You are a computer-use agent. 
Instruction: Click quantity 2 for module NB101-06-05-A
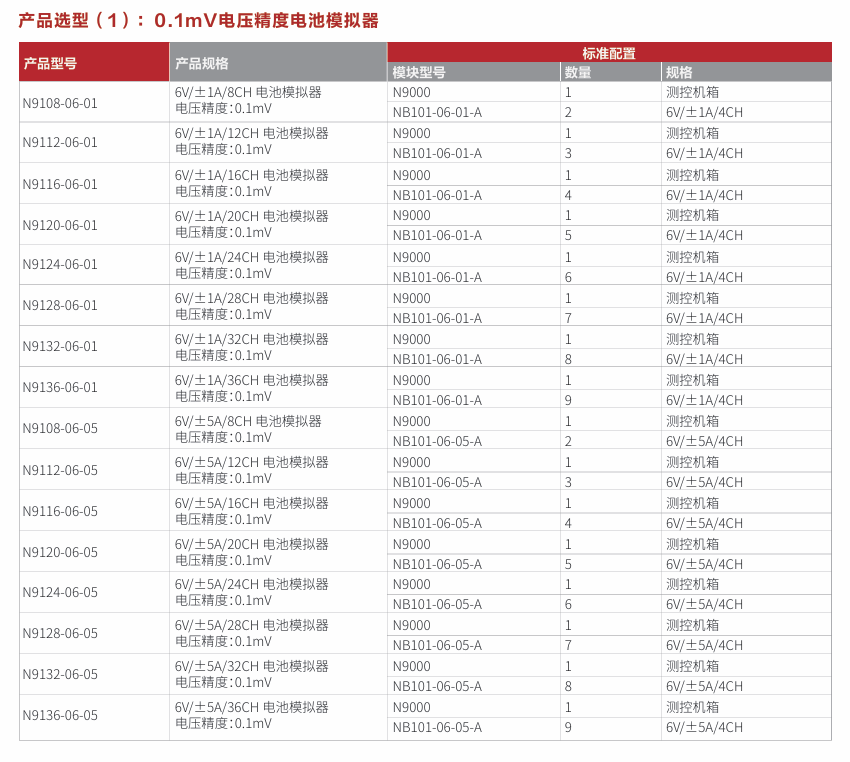click(568, 441)
